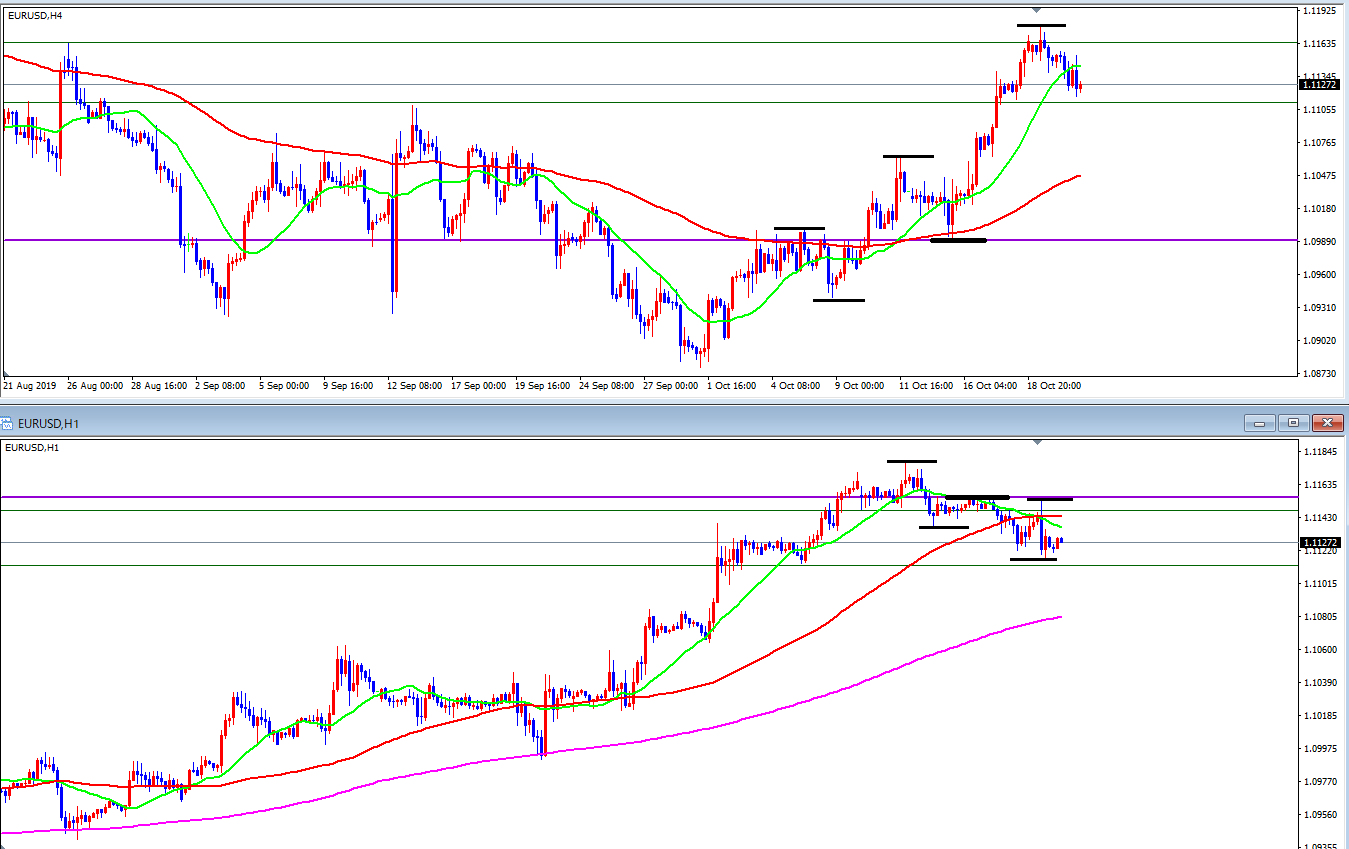Click the 21 Aug 2019 date on time axis
Screen dimensions: 1349x849
point(28,385)
